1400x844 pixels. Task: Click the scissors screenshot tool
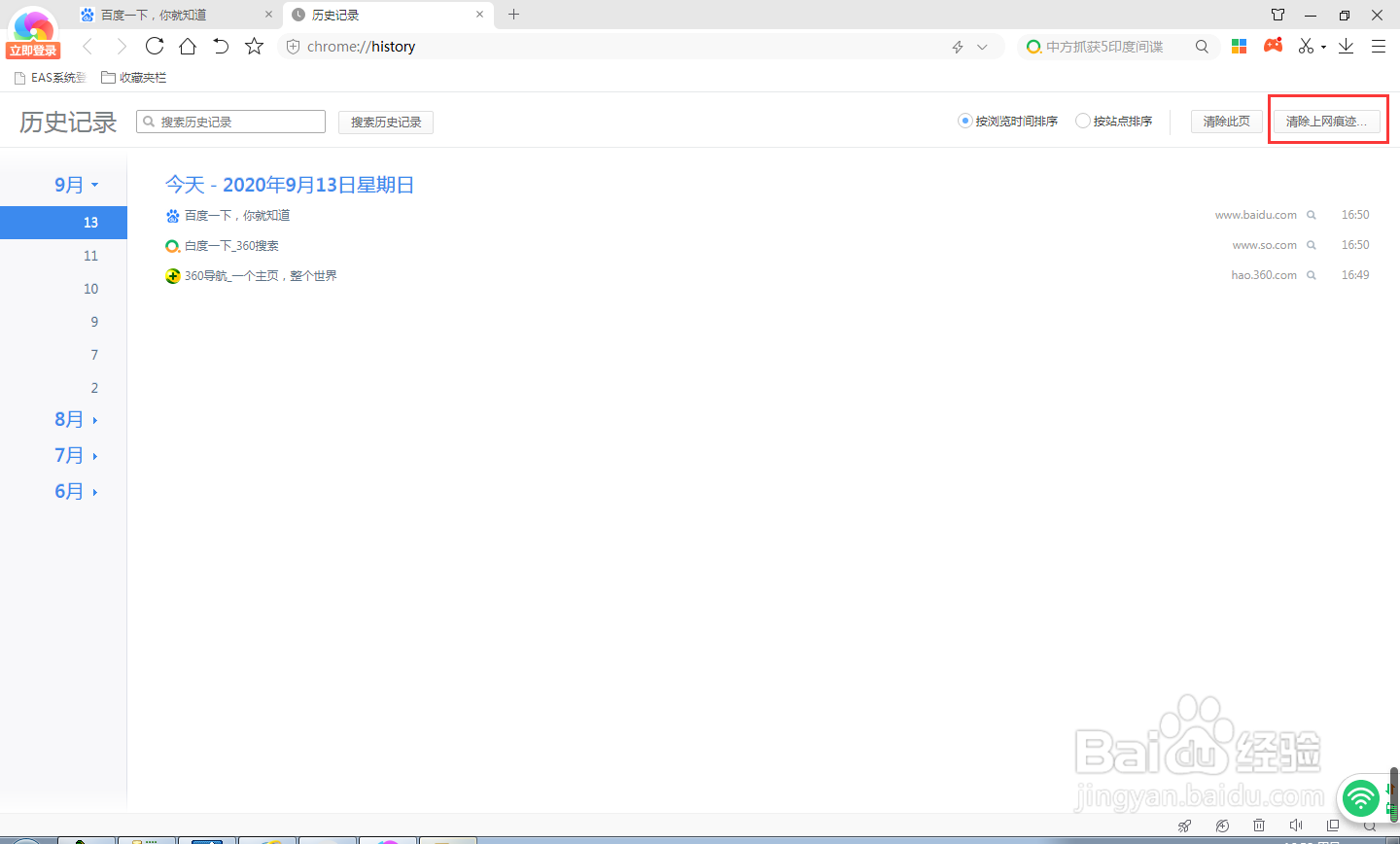pyautogui.click(x=1306, y=47)
